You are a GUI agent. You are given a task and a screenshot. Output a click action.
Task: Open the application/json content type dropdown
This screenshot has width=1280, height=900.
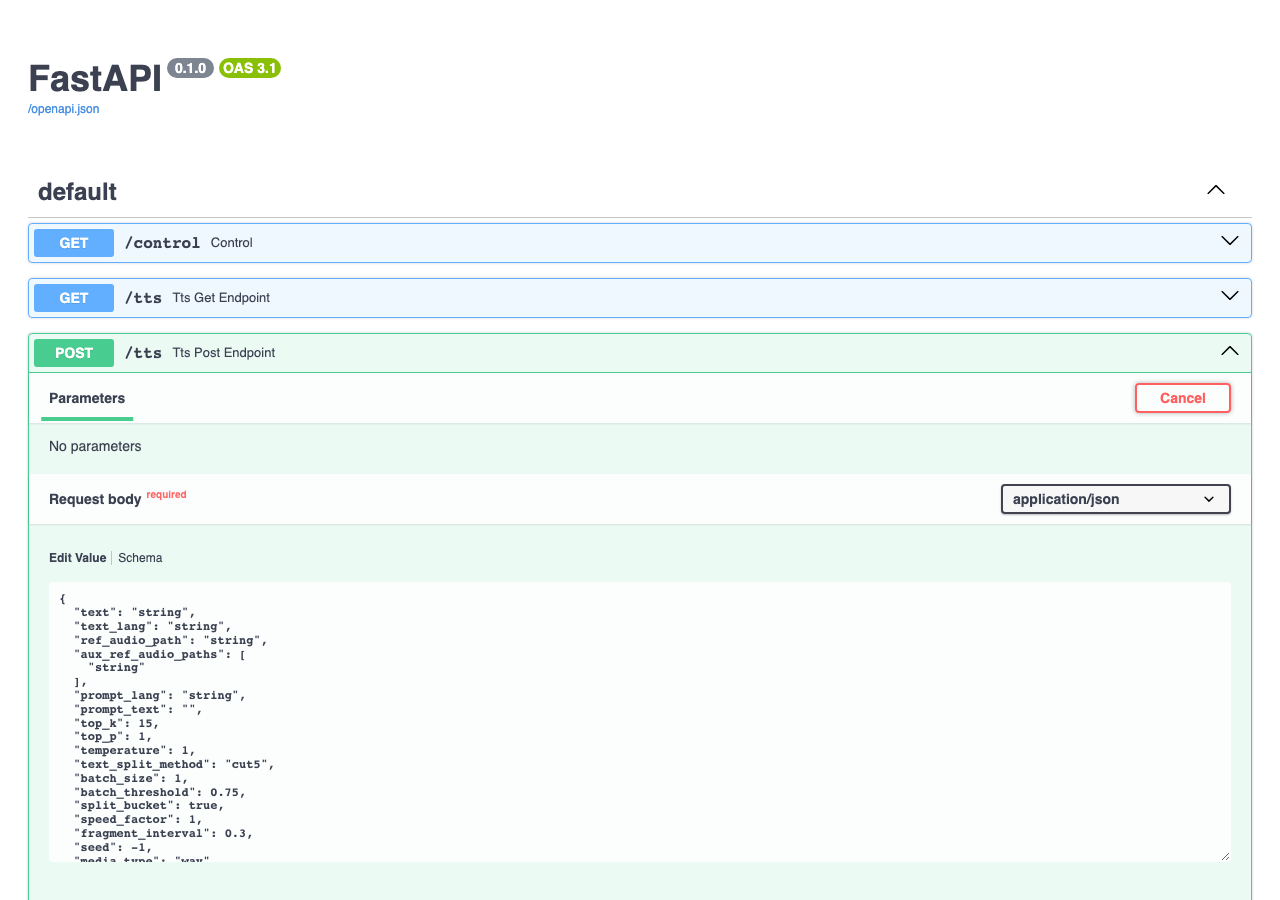tap(1116, 499)
